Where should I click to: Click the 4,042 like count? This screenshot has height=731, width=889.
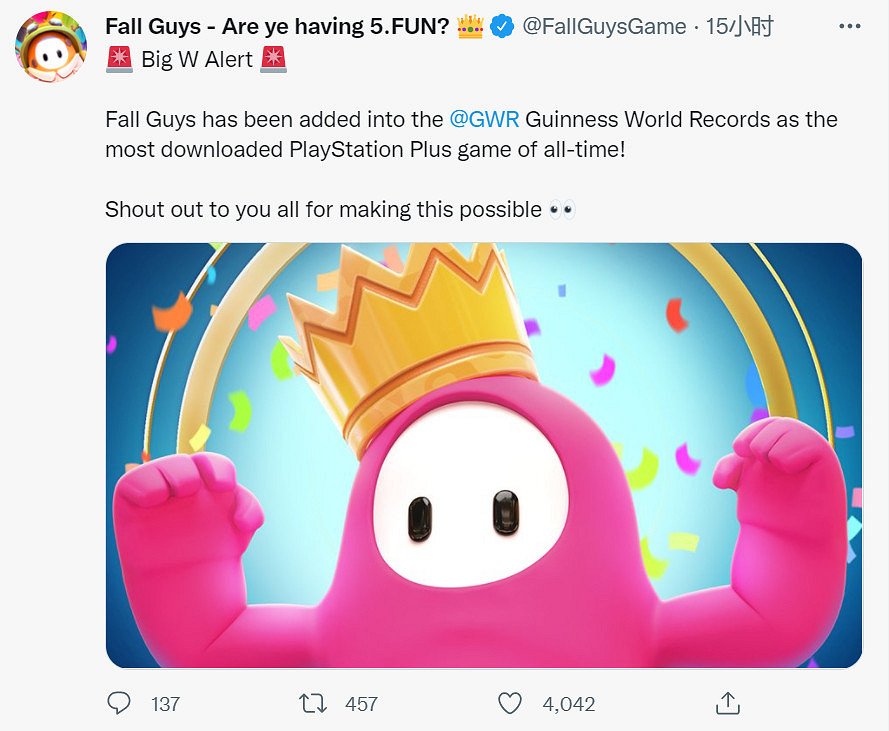tap(568, 704)
